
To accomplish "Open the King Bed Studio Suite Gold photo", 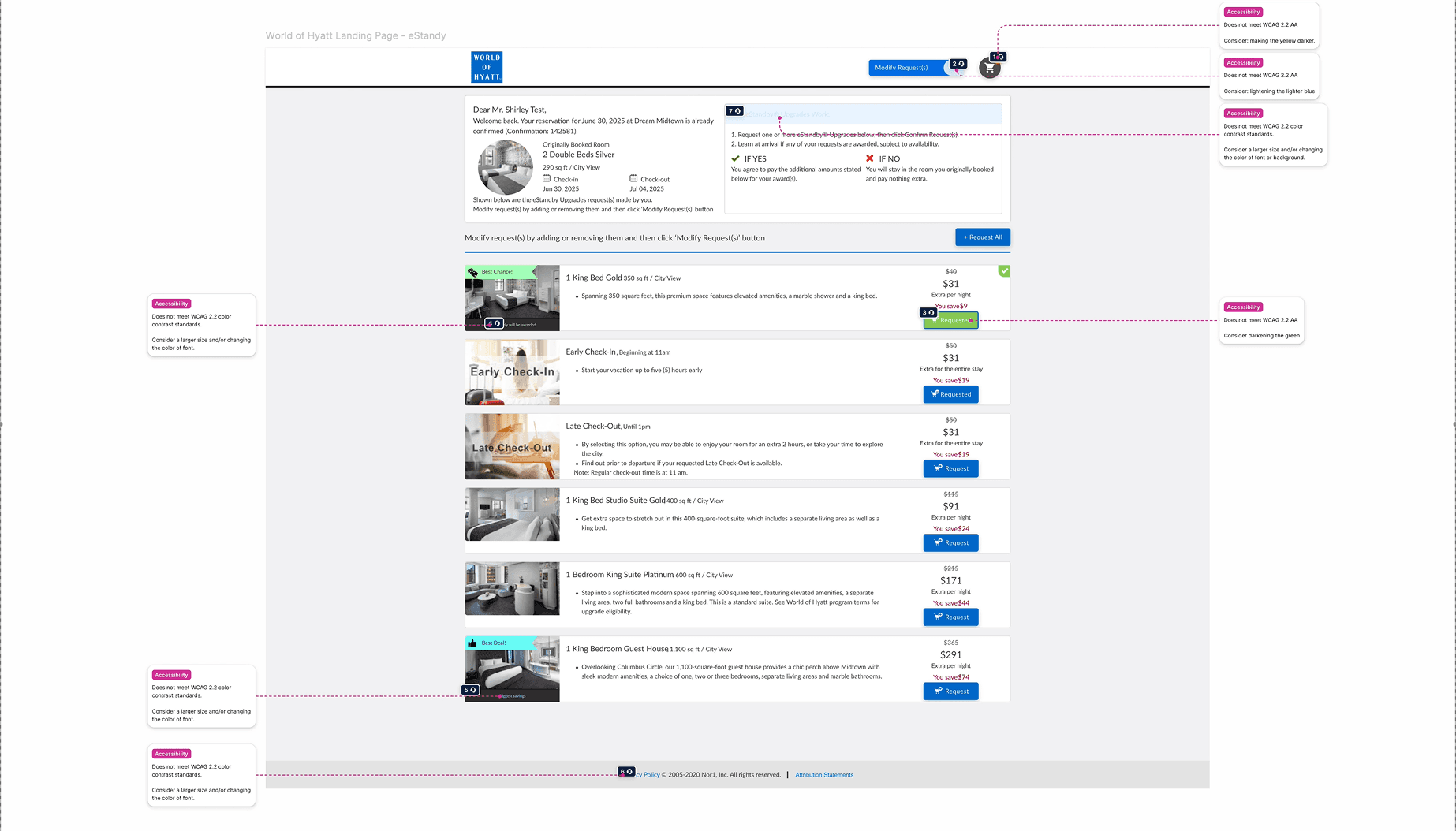I will point(513,514).
